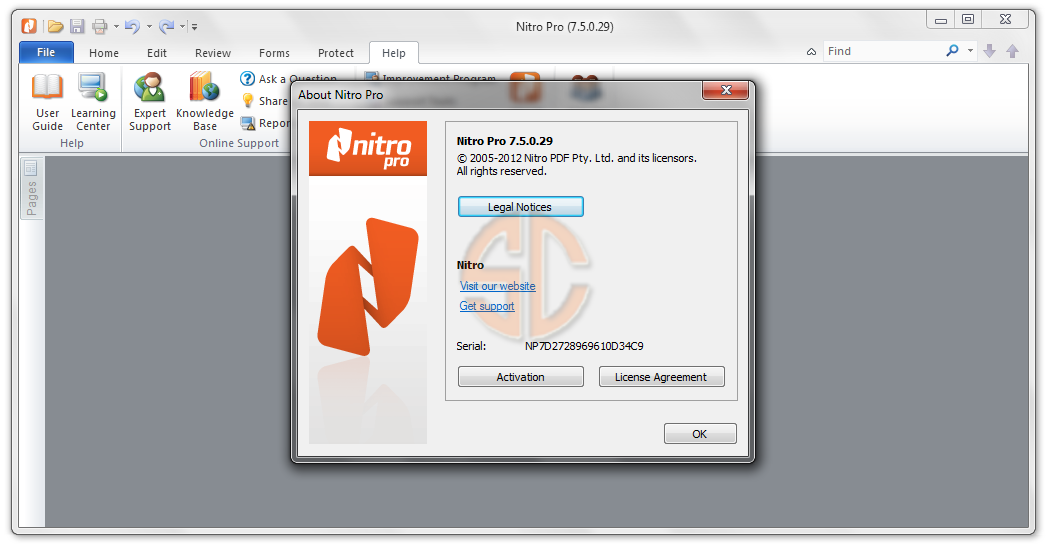Maximize the Nitro Pro main window
This screenshot has width=1048, height=548.
click(x=968, y=20)
